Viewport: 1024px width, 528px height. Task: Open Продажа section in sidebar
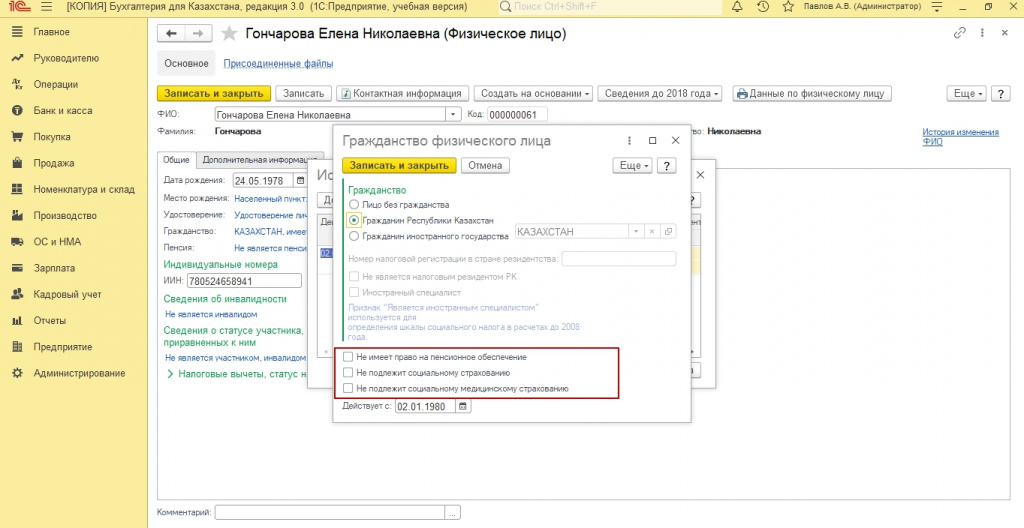[x=54, y=163]
